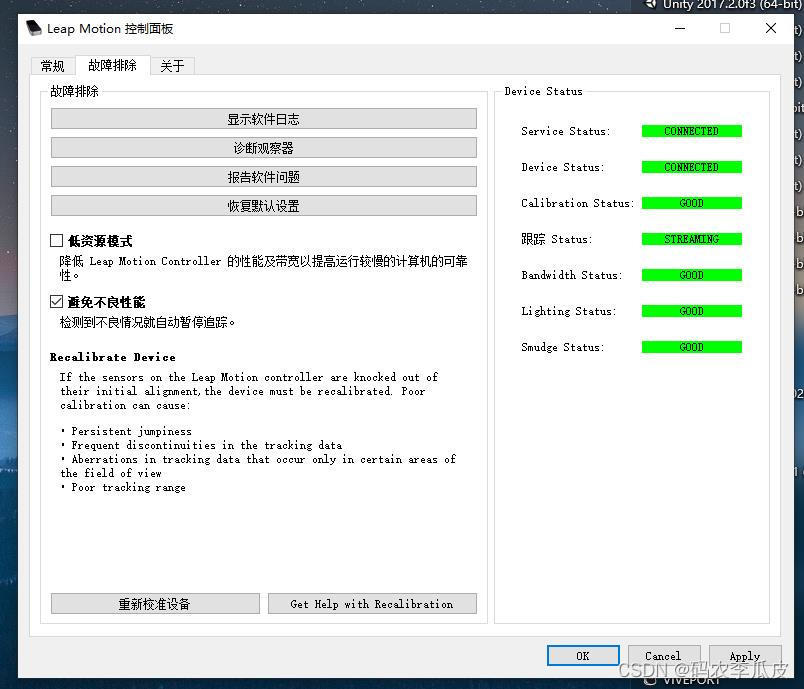The image size is (804, 689).
Task: Click Get Help with Recalibration button
Action: point(372,603)
